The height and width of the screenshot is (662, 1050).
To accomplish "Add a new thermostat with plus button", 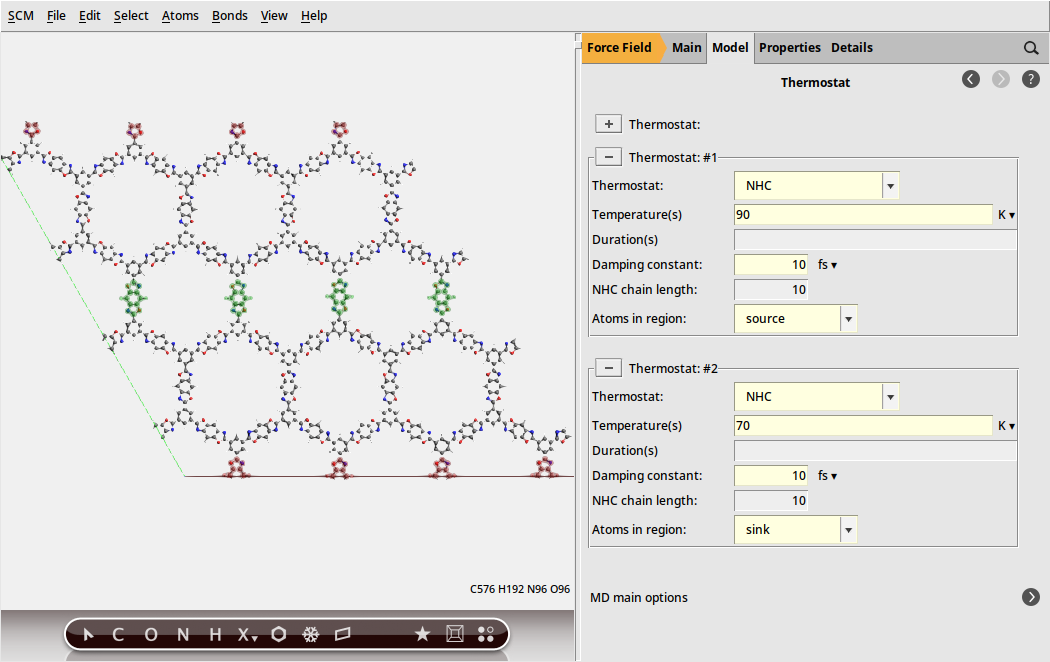I will coord(608,124).
